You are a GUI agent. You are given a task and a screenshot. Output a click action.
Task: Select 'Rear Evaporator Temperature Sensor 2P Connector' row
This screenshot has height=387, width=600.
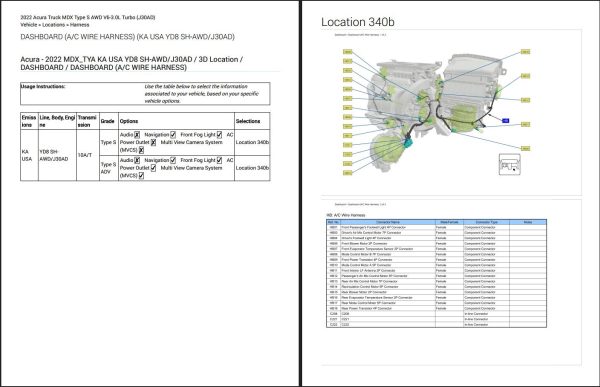click(x=436, y=297)
